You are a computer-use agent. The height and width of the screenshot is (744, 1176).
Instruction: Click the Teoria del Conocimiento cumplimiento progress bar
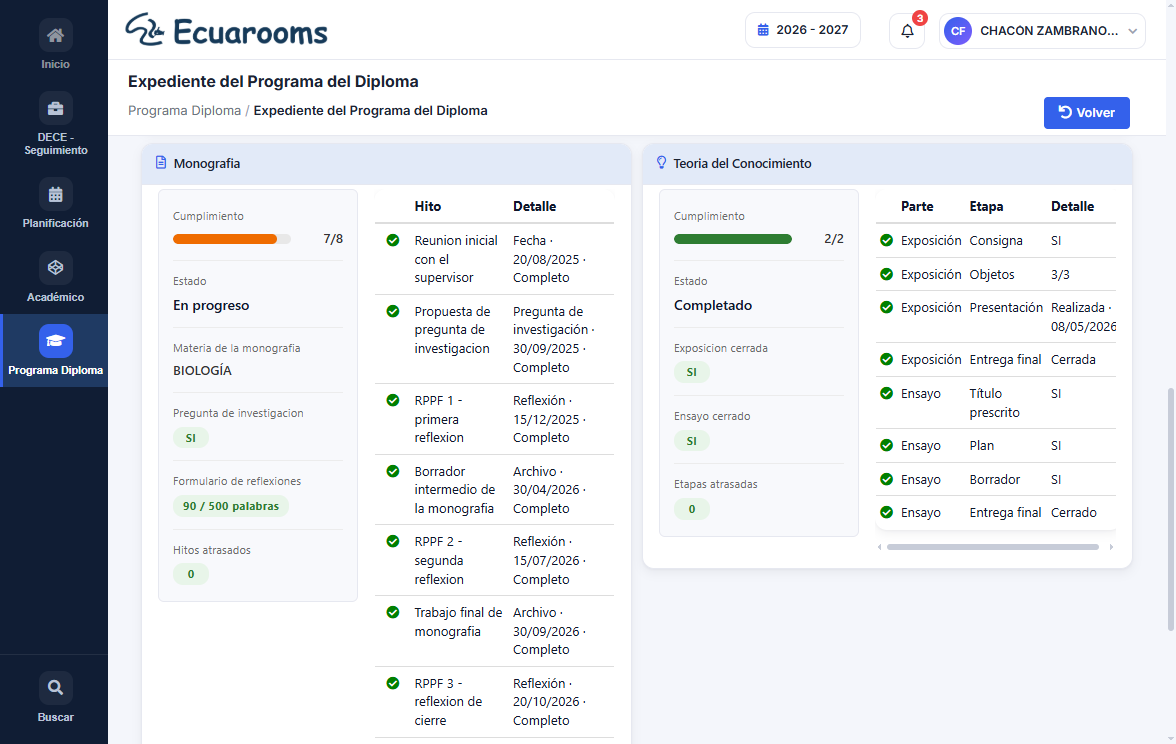733,239
